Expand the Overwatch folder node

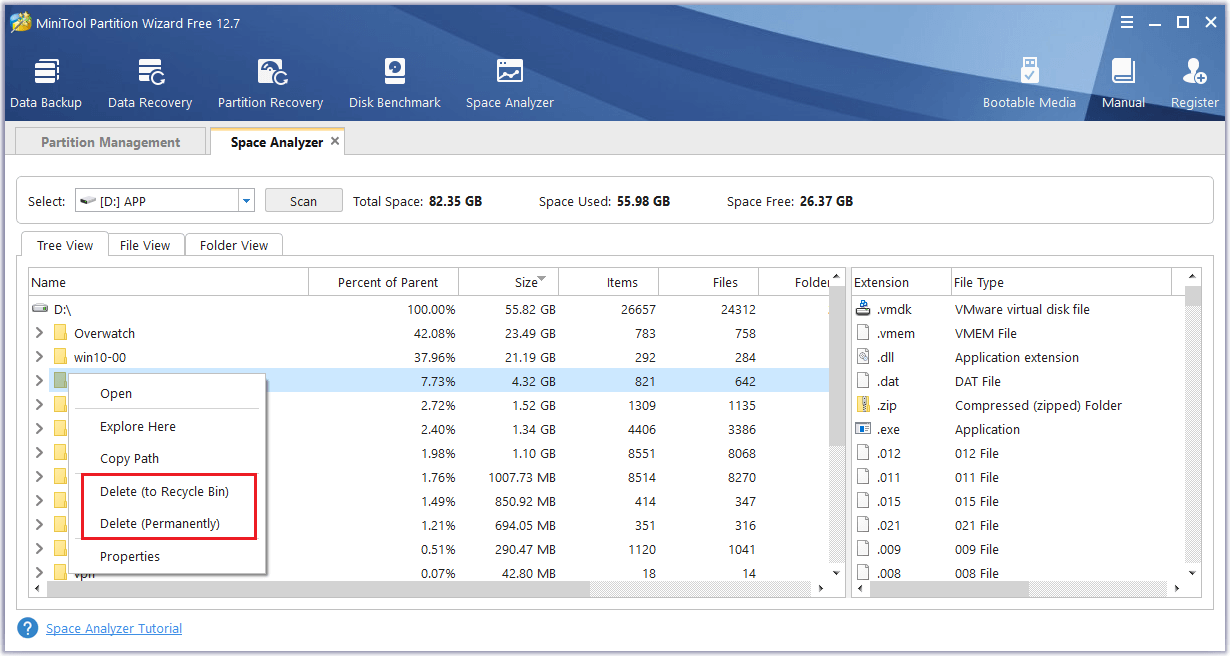39,333
